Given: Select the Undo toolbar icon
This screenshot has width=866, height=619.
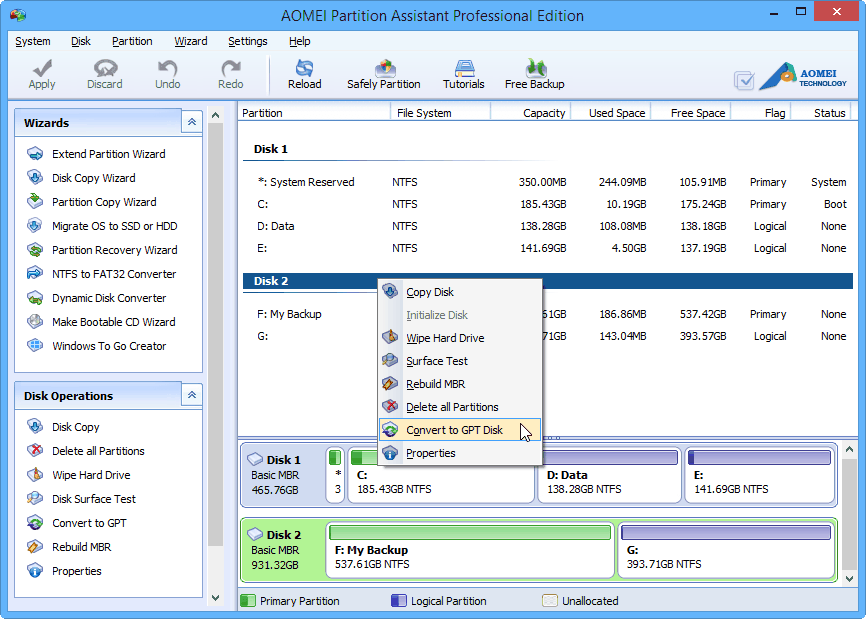Looking at the screenshot, I should [167, 73].
